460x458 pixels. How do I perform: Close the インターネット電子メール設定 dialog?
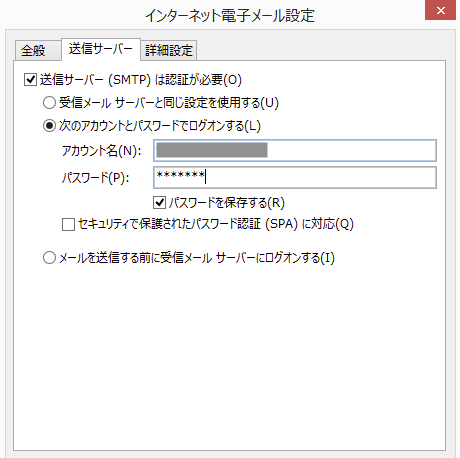coord(440,10)
